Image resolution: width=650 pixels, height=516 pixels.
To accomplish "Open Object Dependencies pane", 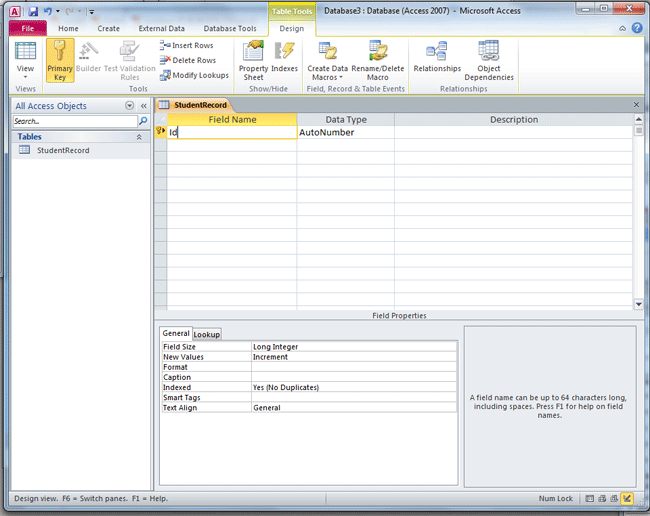I will [x=489, y=61].
